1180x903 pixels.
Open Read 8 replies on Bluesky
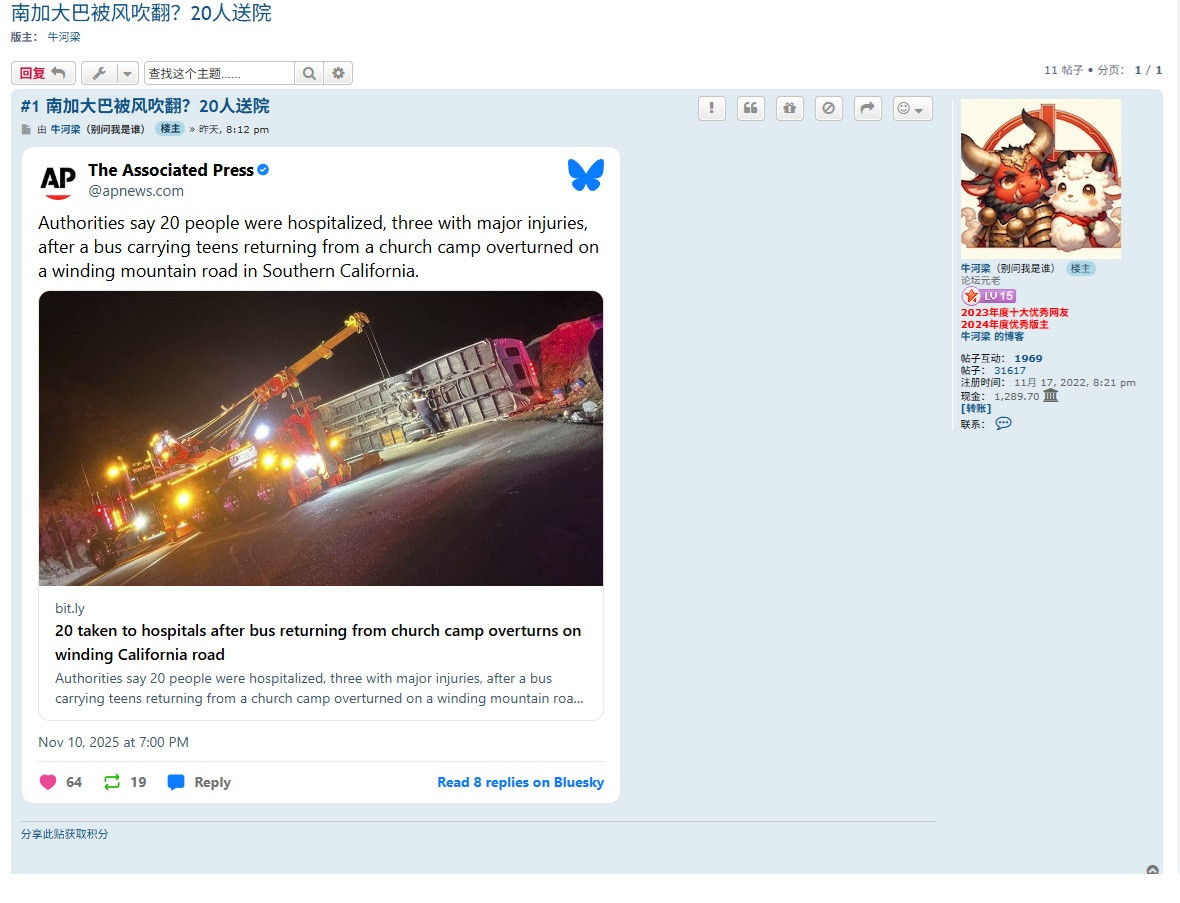click(521, 782)
